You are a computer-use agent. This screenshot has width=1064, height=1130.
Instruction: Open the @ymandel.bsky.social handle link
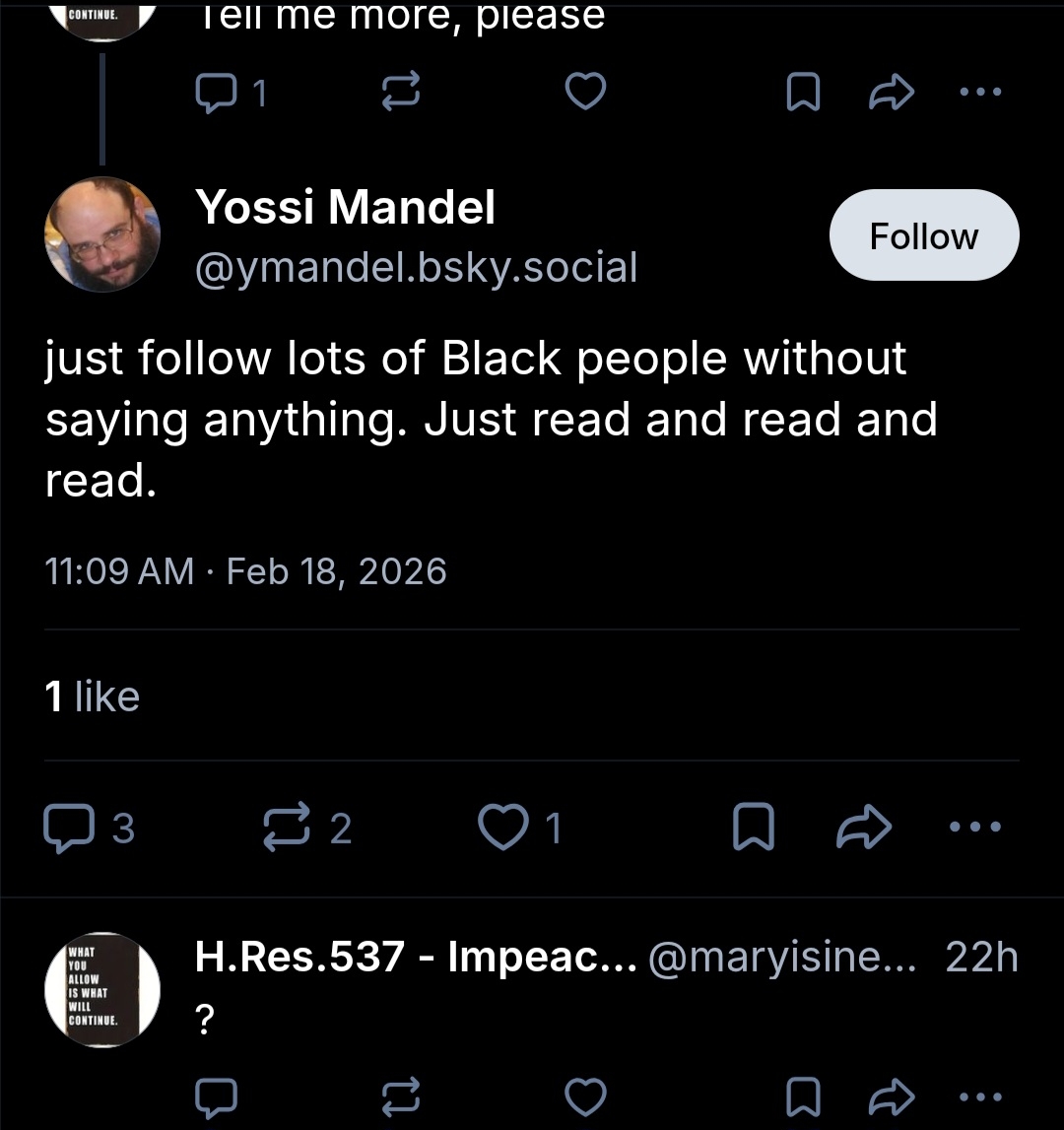(416, 267)
